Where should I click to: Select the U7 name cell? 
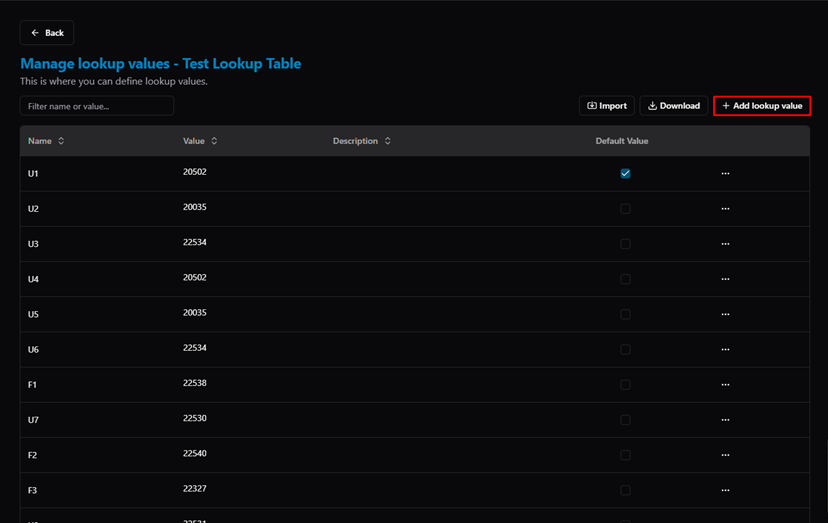[33, 420]
